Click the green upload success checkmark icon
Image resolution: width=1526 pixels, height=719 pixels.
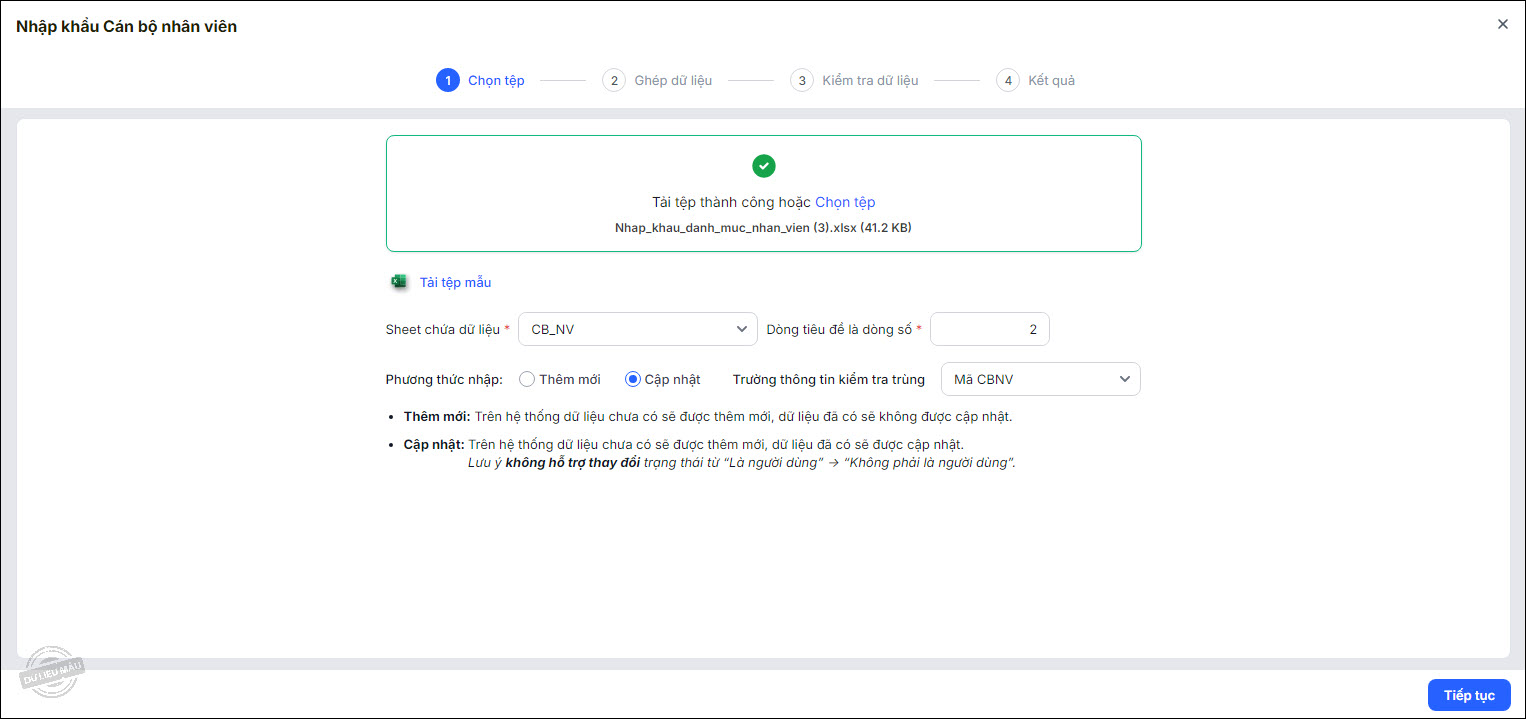click(x=764, y=166)
